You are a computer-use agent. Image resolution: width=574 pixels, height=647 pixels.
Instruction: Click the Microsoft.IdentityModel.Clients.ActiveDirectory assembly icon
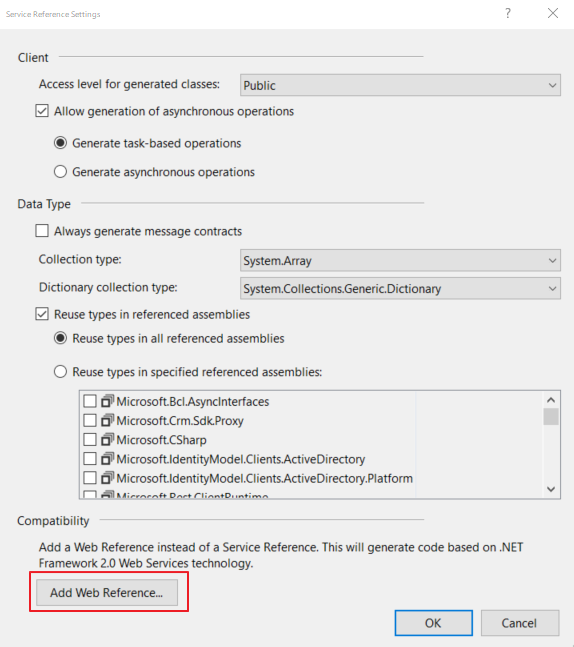(x=108, y=458)
